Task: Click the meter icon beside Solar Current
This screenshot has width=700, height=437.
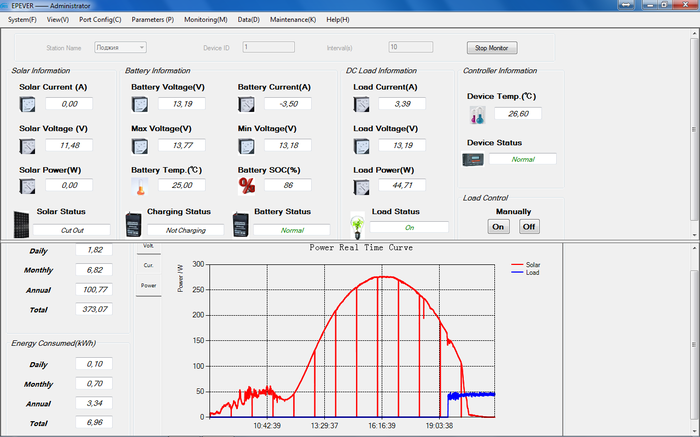Action: [x=29, y=104]
